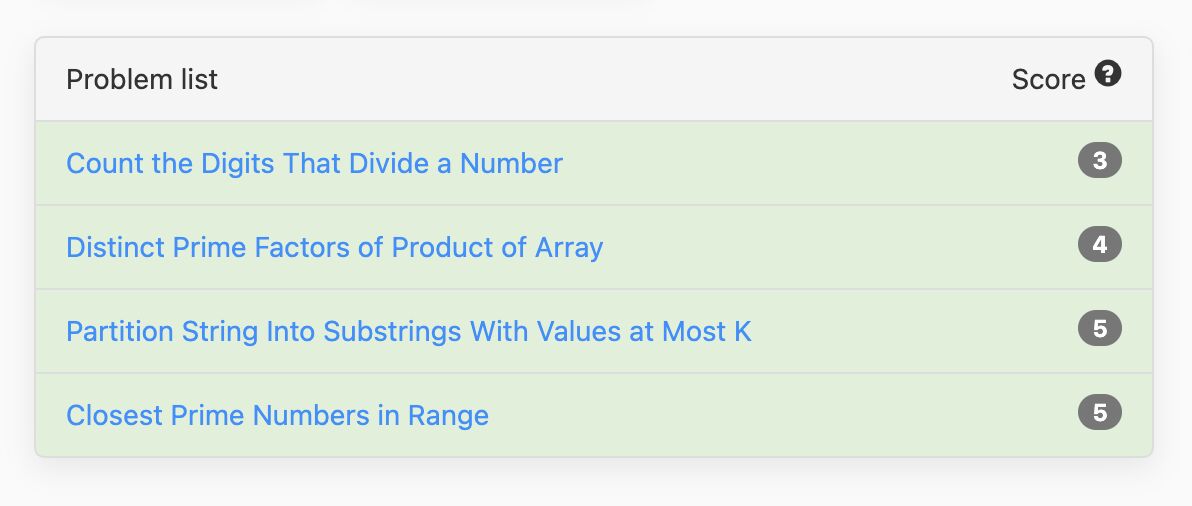This screenshot has height=506, width=1192.
Task: Click the gray header bar of the problem card
Action: pos(594,79)
